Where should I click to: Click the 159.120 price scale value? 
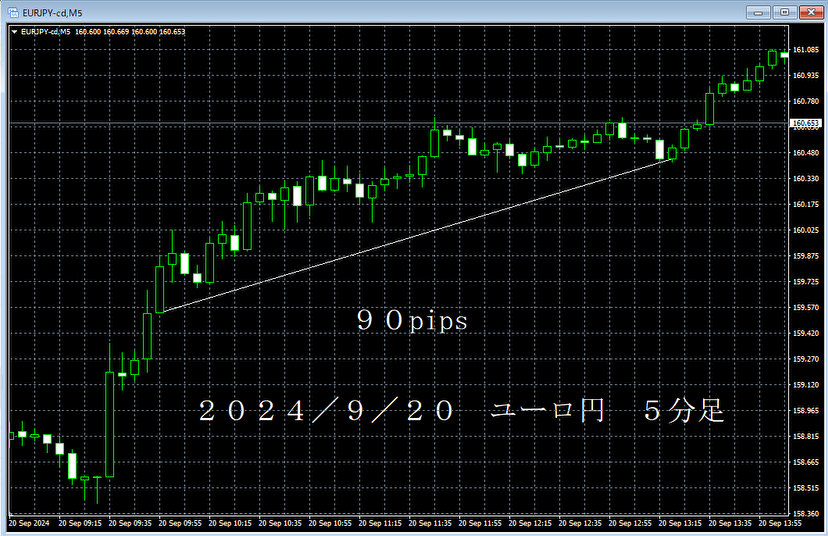[x=805, y=385]
